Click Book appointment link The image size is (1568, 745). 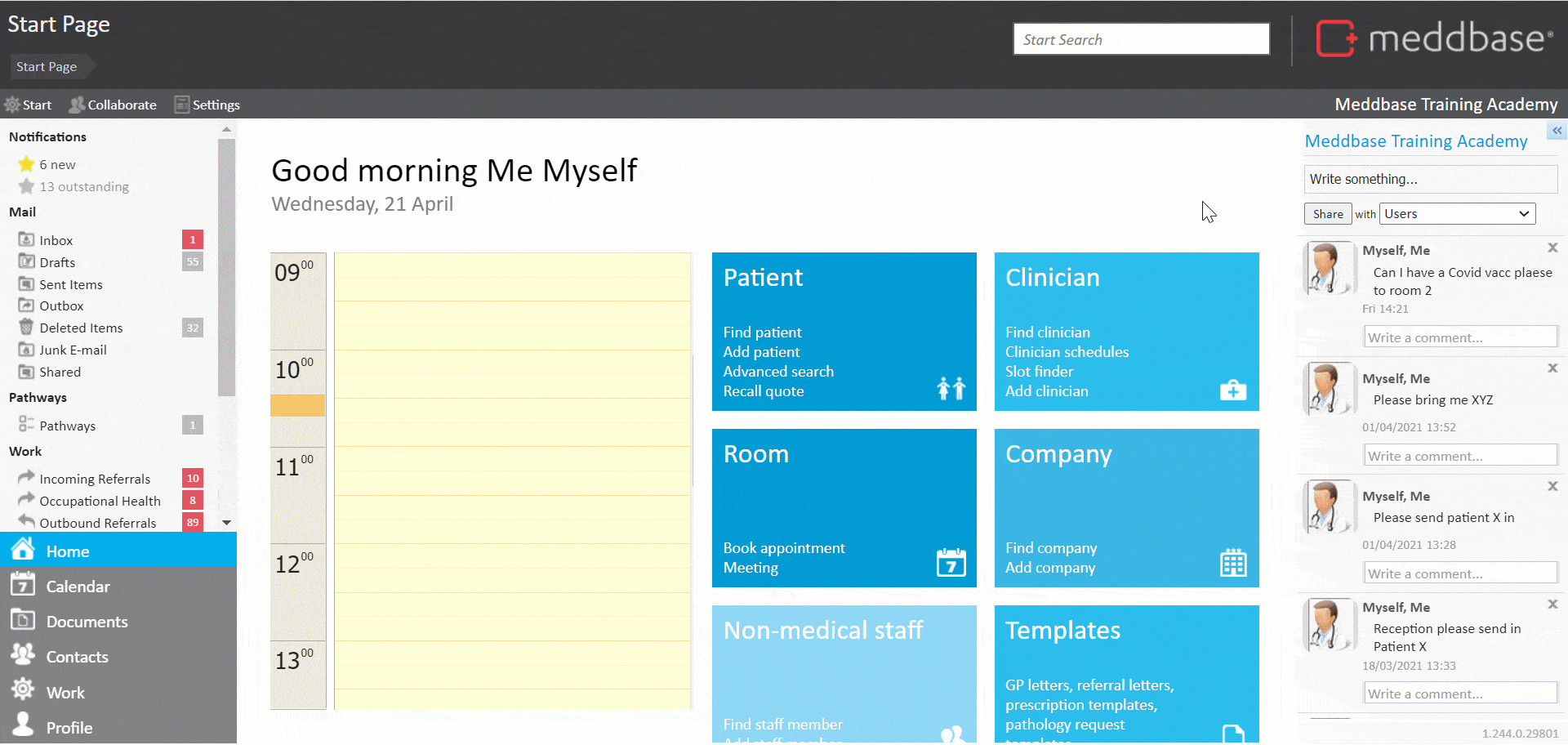[784, 548]
